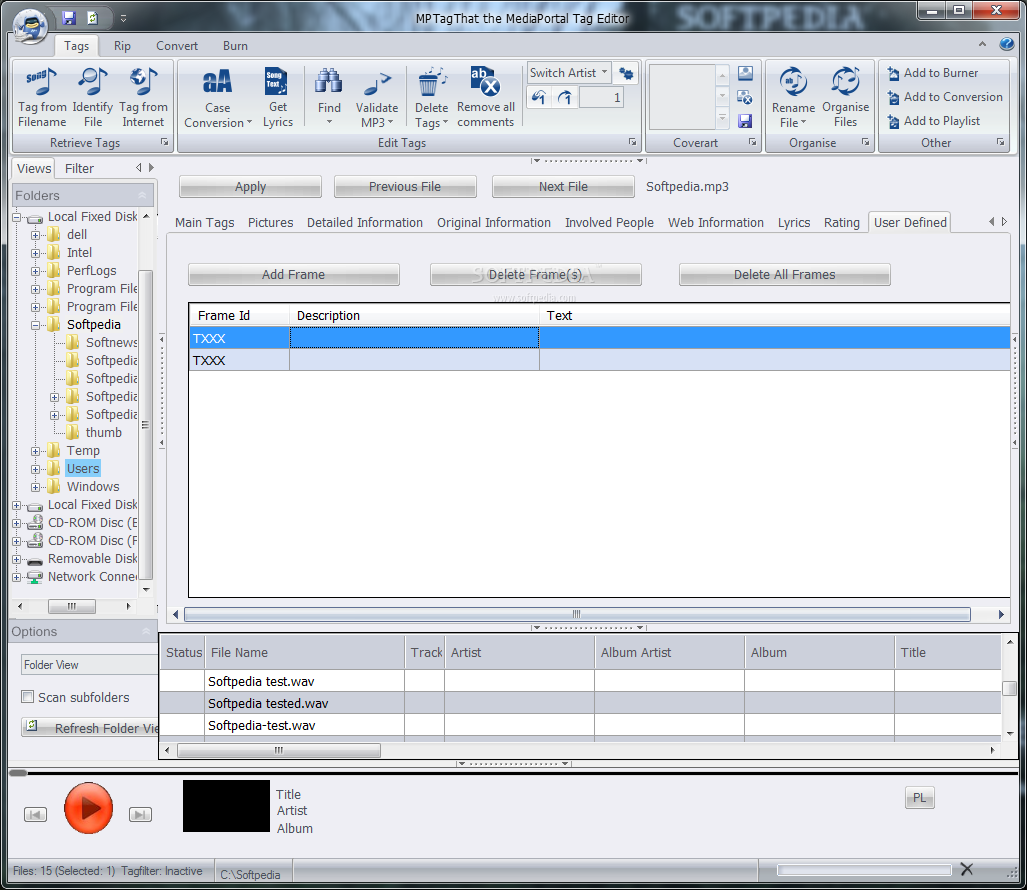Click the X icon in status bar
Screen dimensions: 1027x890
point(967,869)
